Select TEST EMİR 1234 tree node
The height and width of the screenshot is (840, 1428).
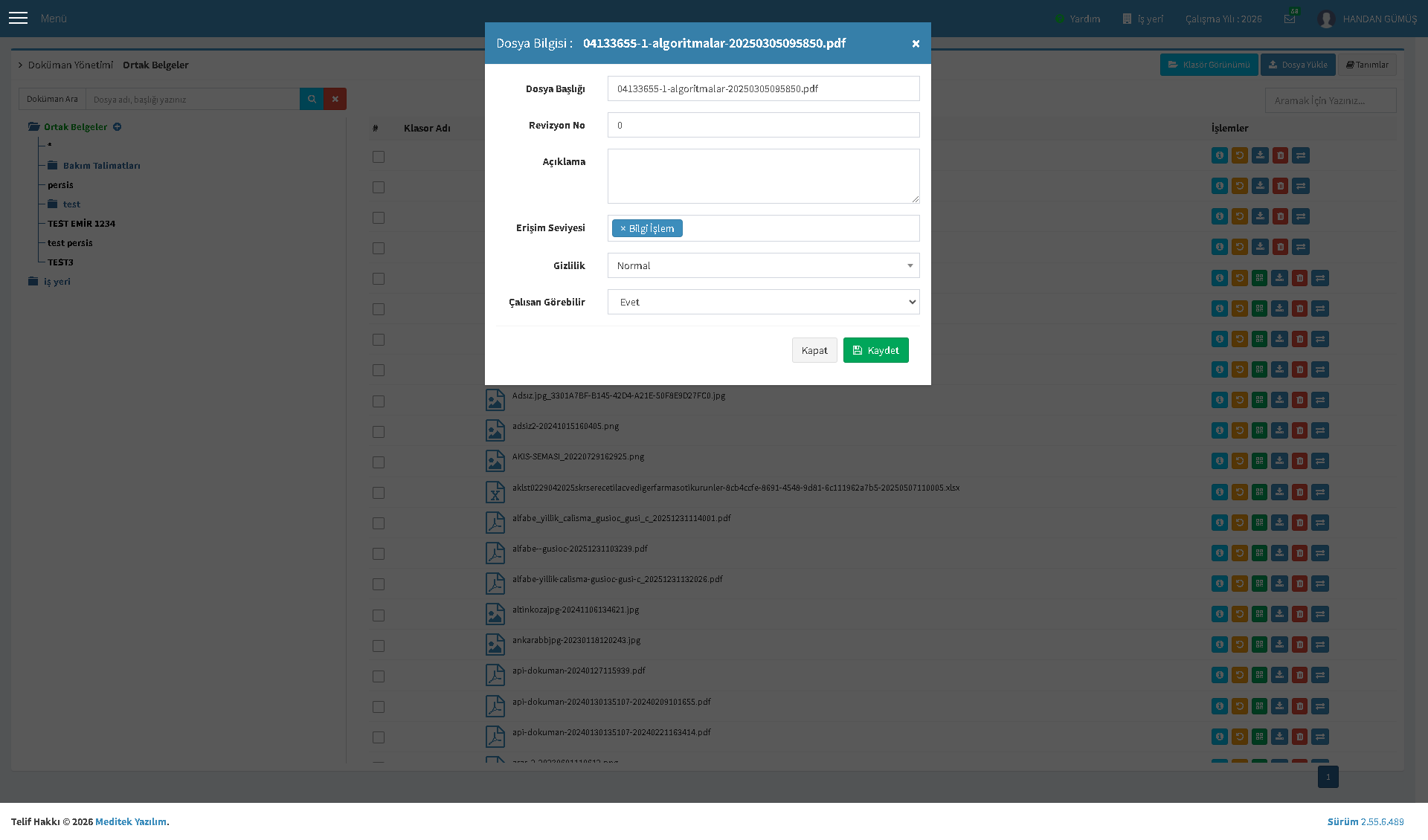pyautogui.click(x=81, y=224)
